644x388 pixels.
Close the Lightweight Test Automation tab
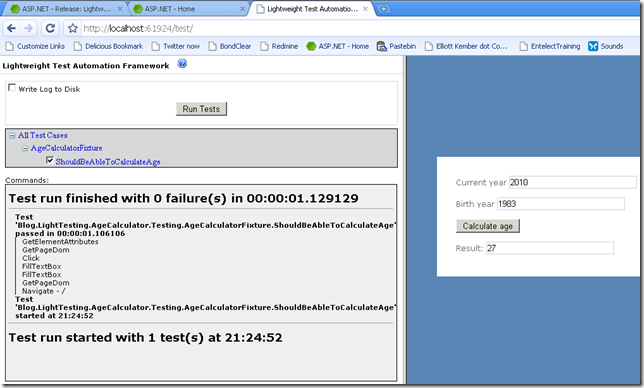[x=365, y=9]
